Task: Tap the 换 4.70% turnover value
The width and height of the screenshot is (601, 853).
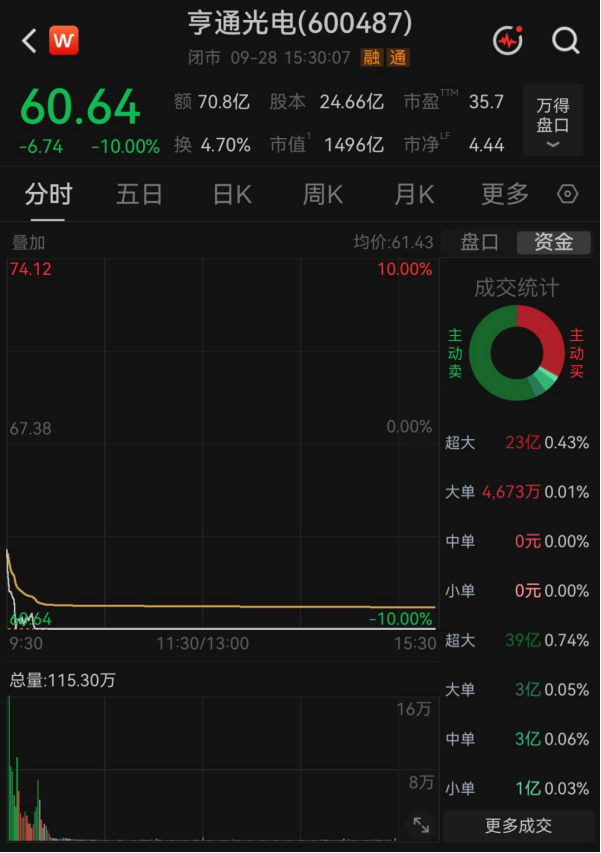Action: point(212,145)
